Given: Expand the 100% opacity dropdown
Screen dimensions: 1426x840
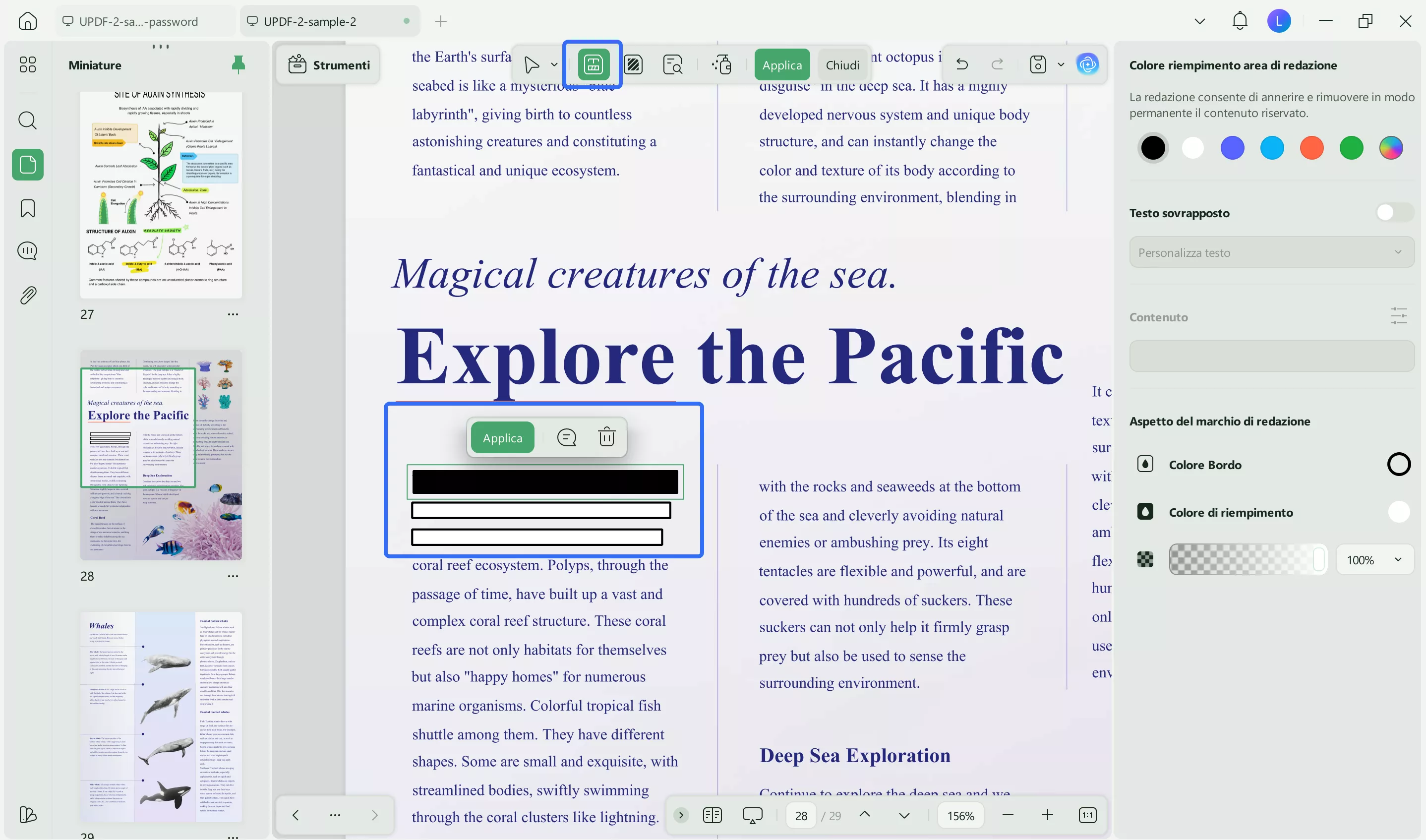Looking at the screenshot, I should (1374, 560).
